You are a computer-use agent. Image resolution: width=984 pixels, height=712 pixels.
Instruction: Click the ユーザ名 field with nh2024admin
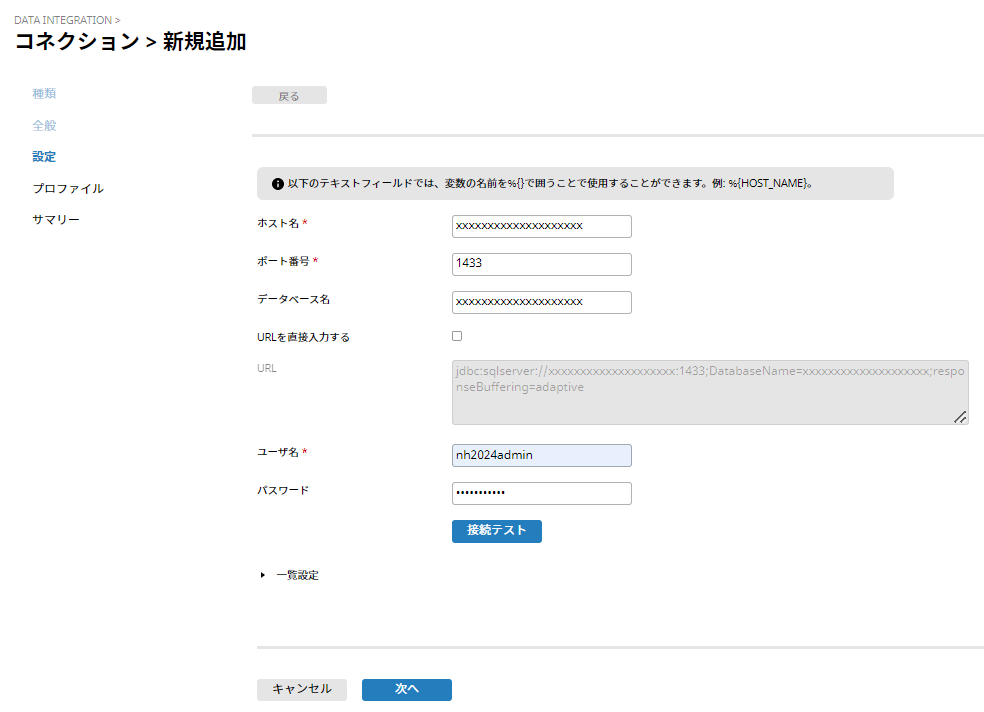[541, 455]
